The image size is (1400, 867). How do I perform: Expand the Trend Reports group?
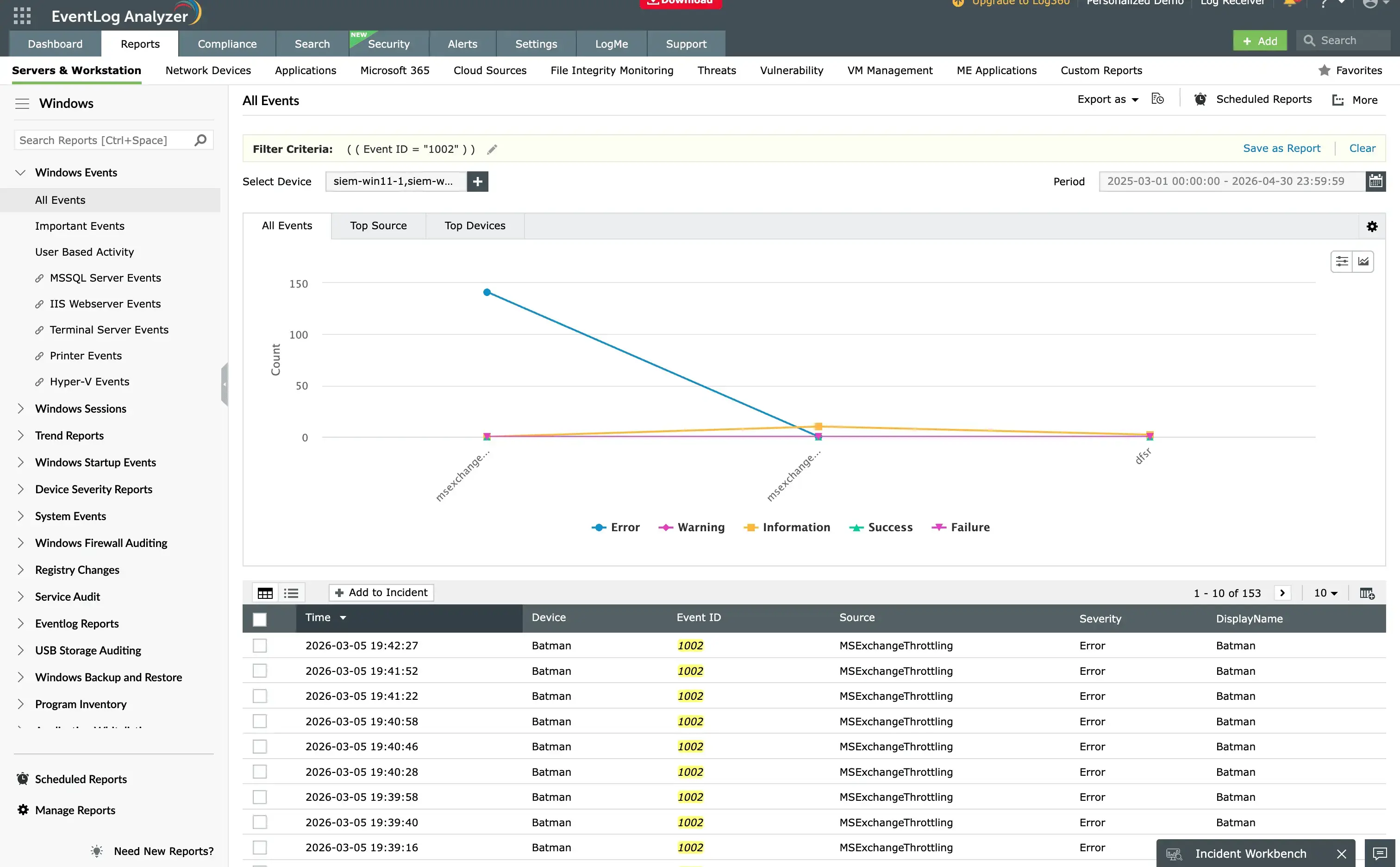click(x=21, y=435)
